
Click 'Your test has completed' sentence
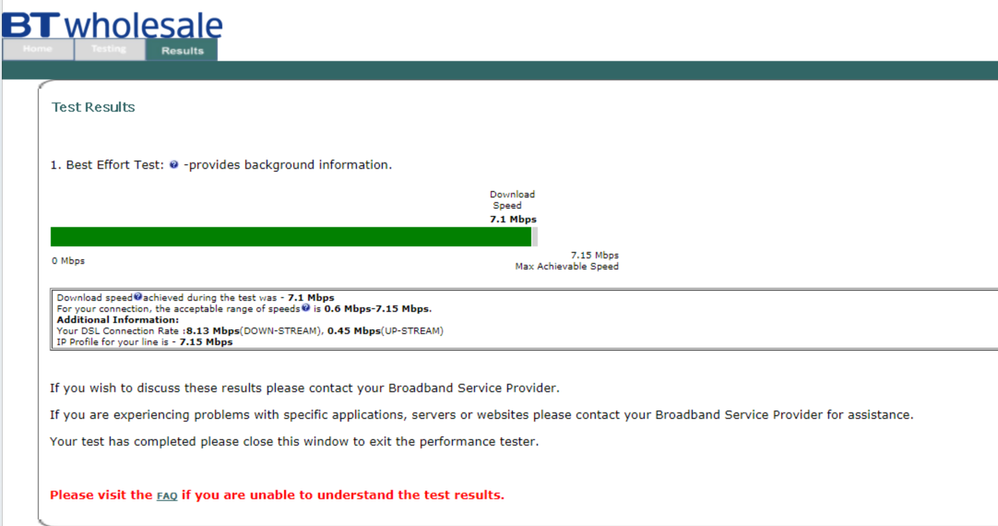point(294,441)
